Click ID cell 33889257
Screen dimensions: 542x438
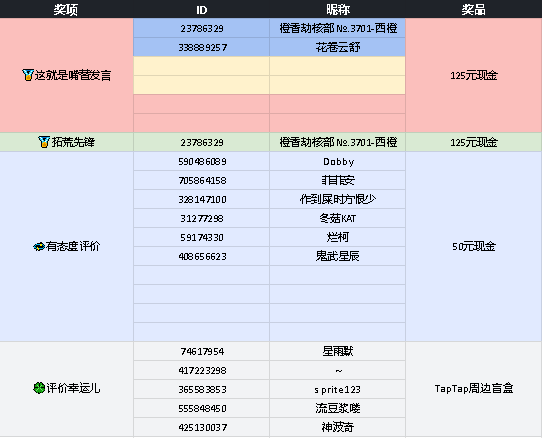[202, 47]
